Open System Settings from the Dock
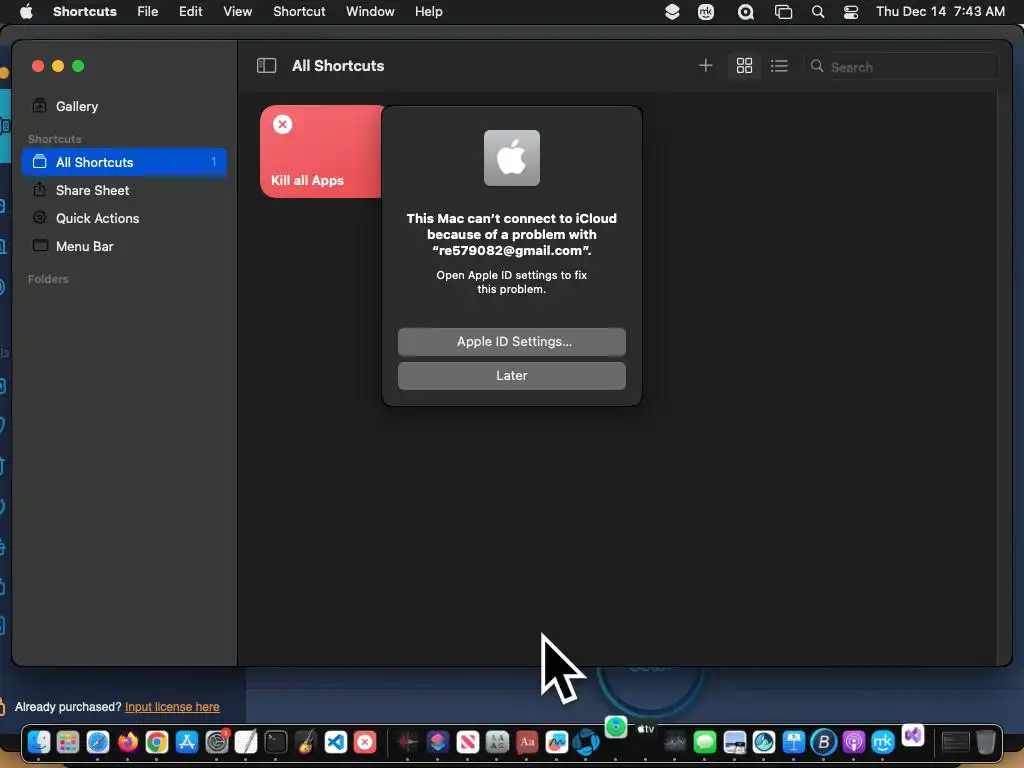This screenshot has height=768, width=1024. pyautogui.click(x=217, y=742)
